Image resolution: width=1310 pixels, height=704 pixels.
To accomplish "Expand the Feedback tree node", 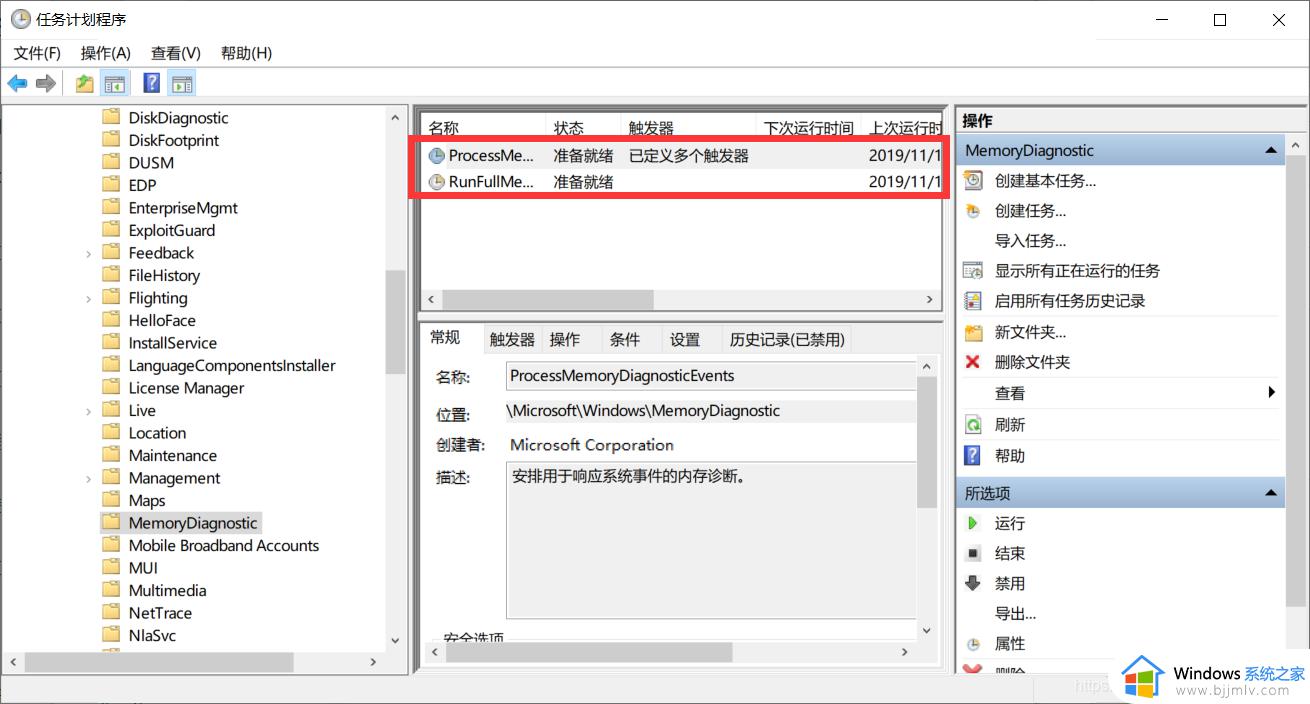I will click(x=89, y=254).
